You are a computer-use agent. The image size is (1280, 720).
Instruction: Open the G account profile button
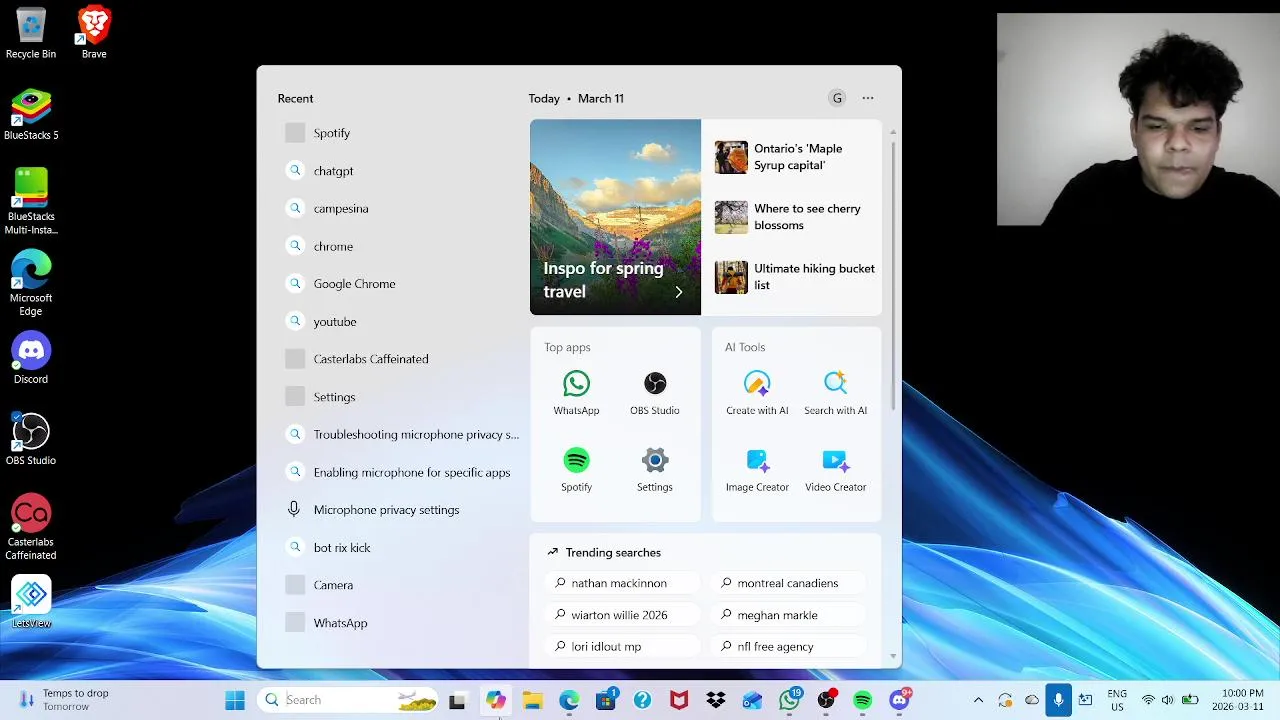tap(837, 98)
